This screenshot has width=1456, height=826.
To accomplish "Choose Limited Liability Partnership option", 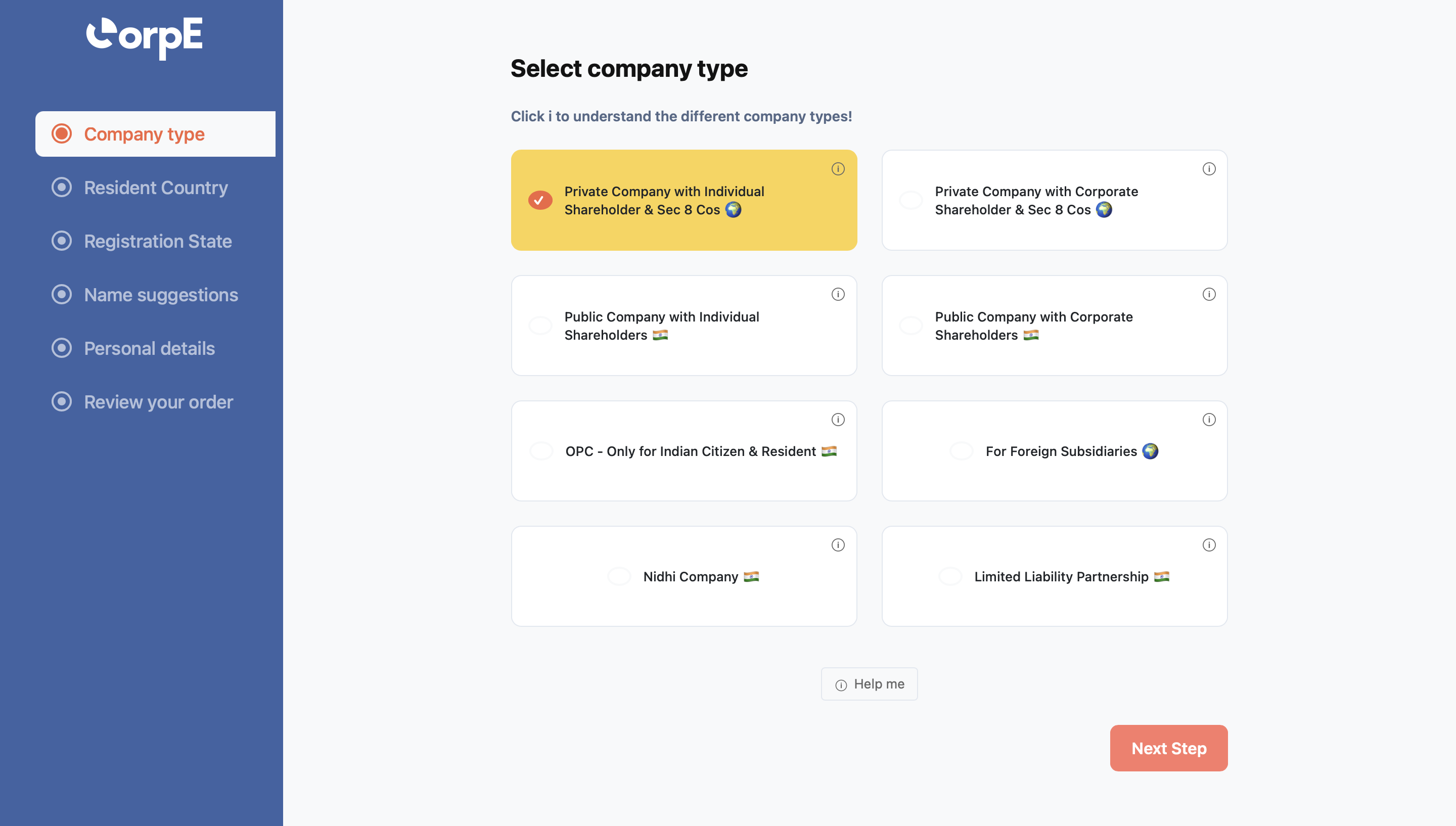I will pyautogui.click(x=950, y=576).
